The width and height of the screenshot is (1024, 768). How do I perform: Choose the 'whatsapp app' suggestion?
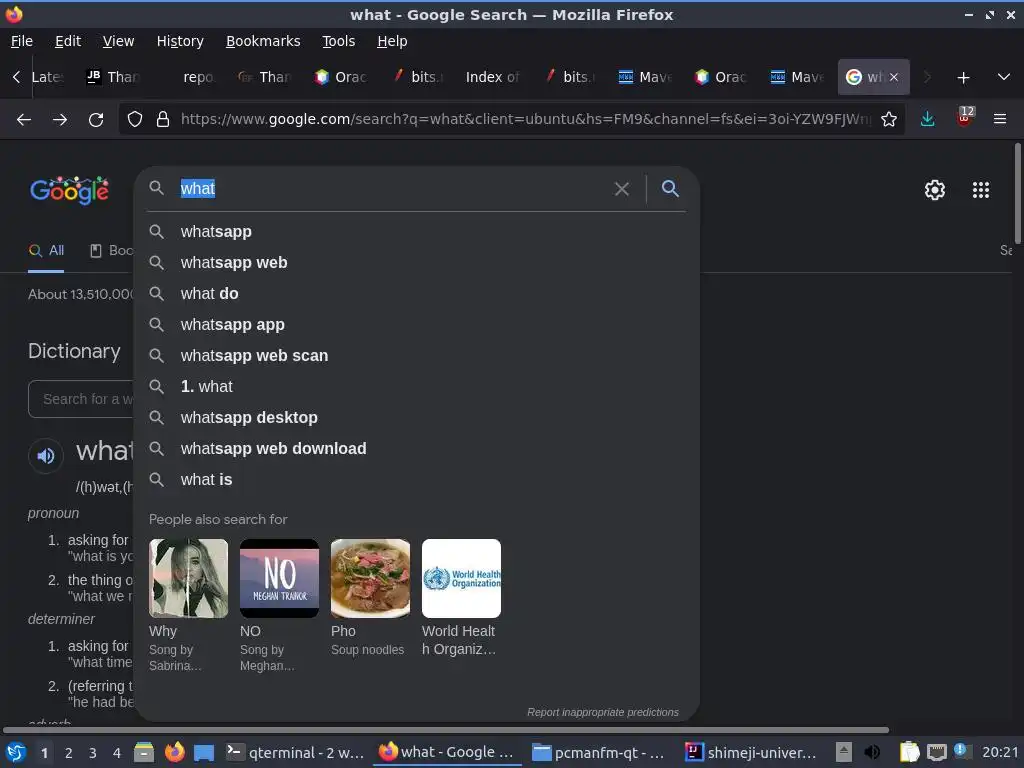pos(417,325)
